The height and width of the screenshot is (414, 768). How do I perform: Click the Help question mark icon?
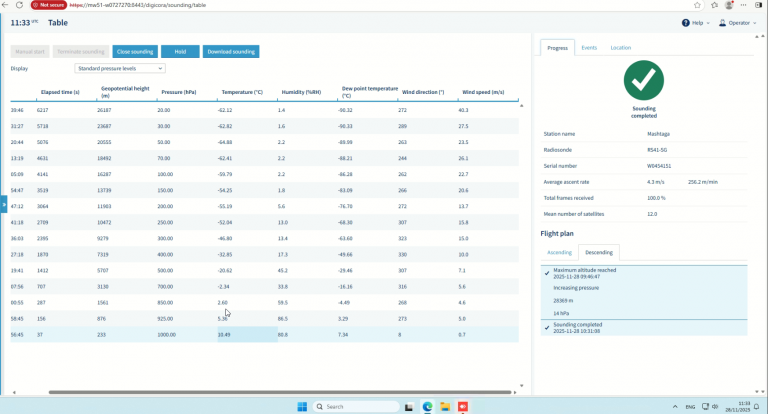[685, 23]
